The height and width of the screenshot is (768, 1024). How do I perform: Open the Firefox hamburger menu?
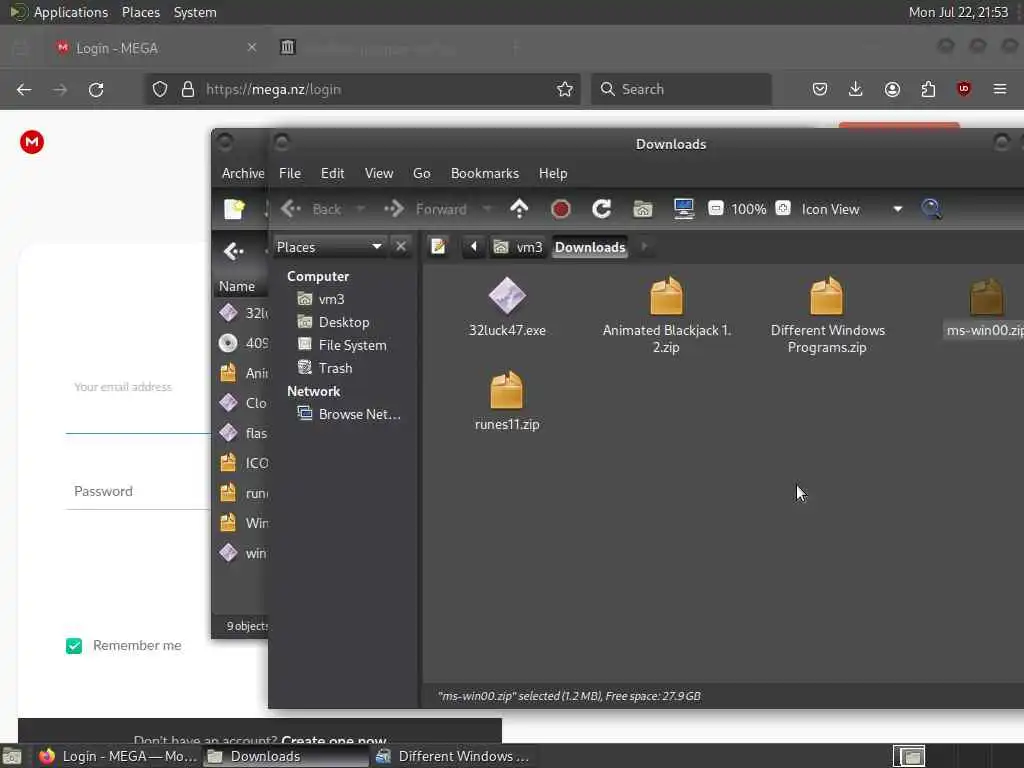[x=1000, y=89]
